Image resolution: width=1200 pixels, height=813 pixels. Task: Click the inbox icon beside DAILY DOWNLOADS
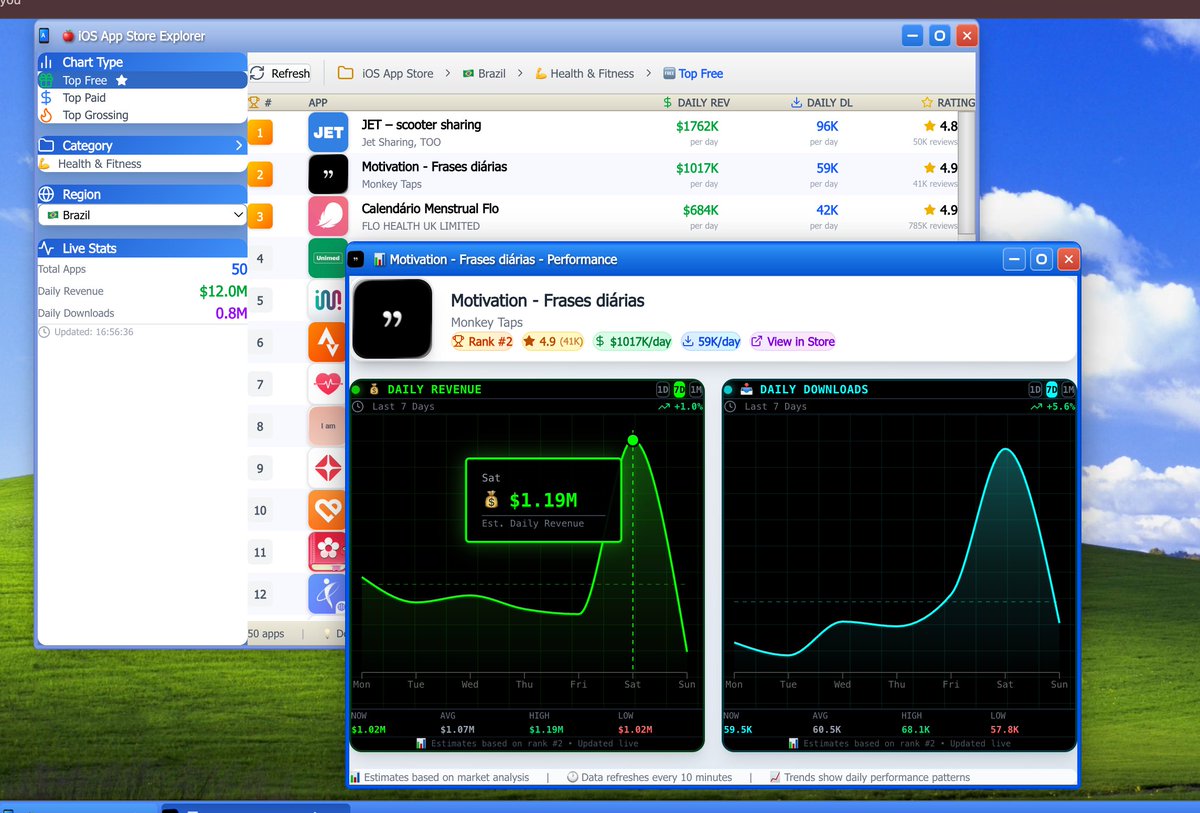coord(746,389)
